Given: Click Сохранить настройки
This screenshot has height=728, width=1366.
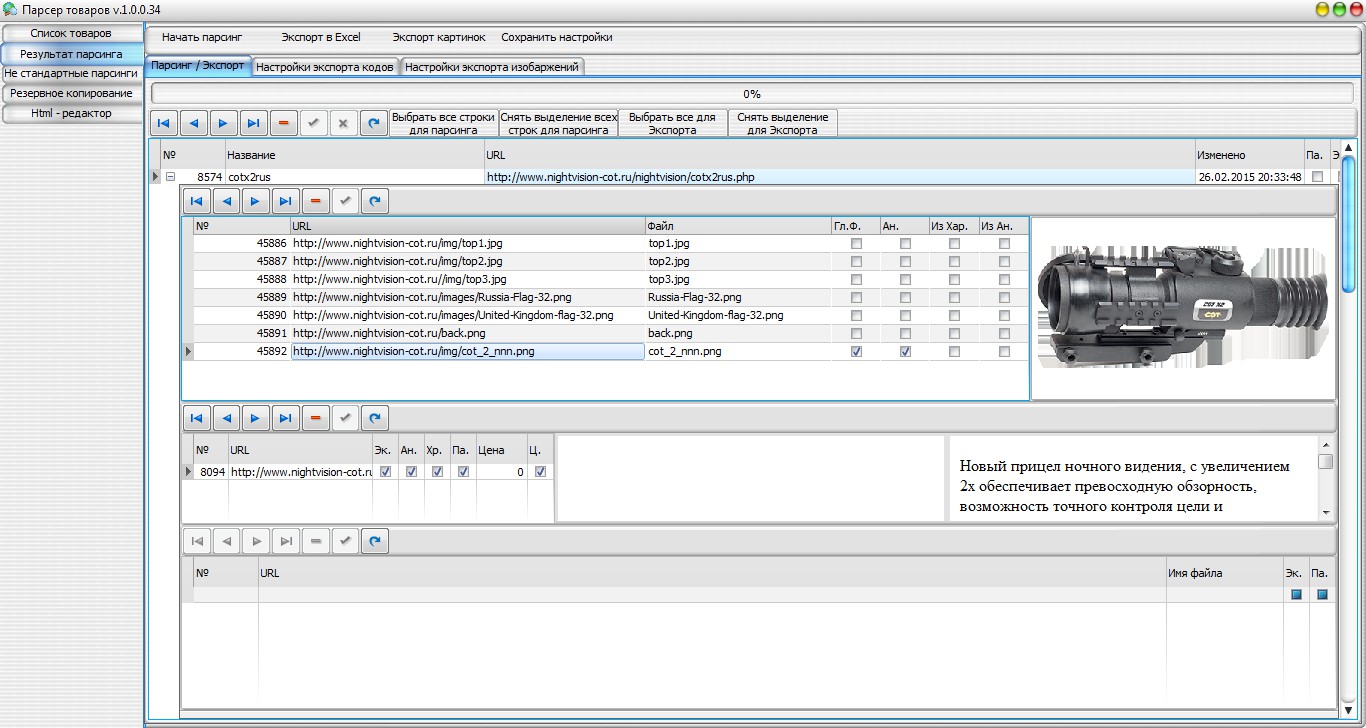Looking at the screenshot, I should click(x=557, y=37).
